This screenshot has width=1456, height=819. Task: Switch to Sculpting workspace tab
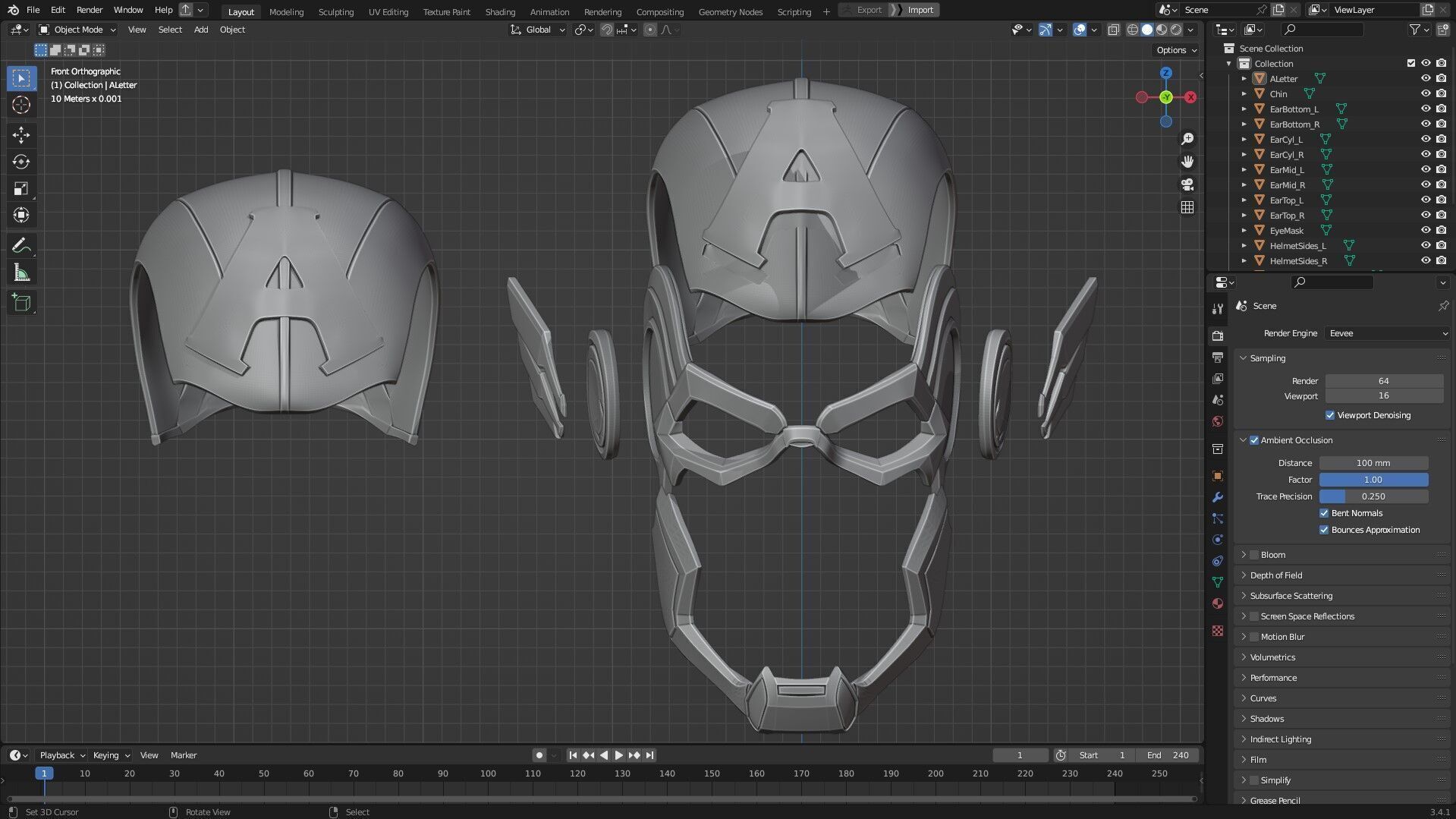pos(336,11)
